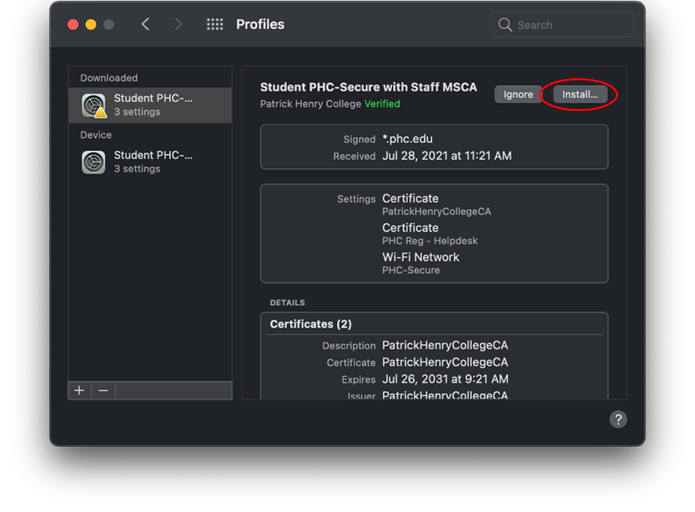Minimize the window with the yellow button
This screenshot has height=512, width=695.
tap(91, 24)
